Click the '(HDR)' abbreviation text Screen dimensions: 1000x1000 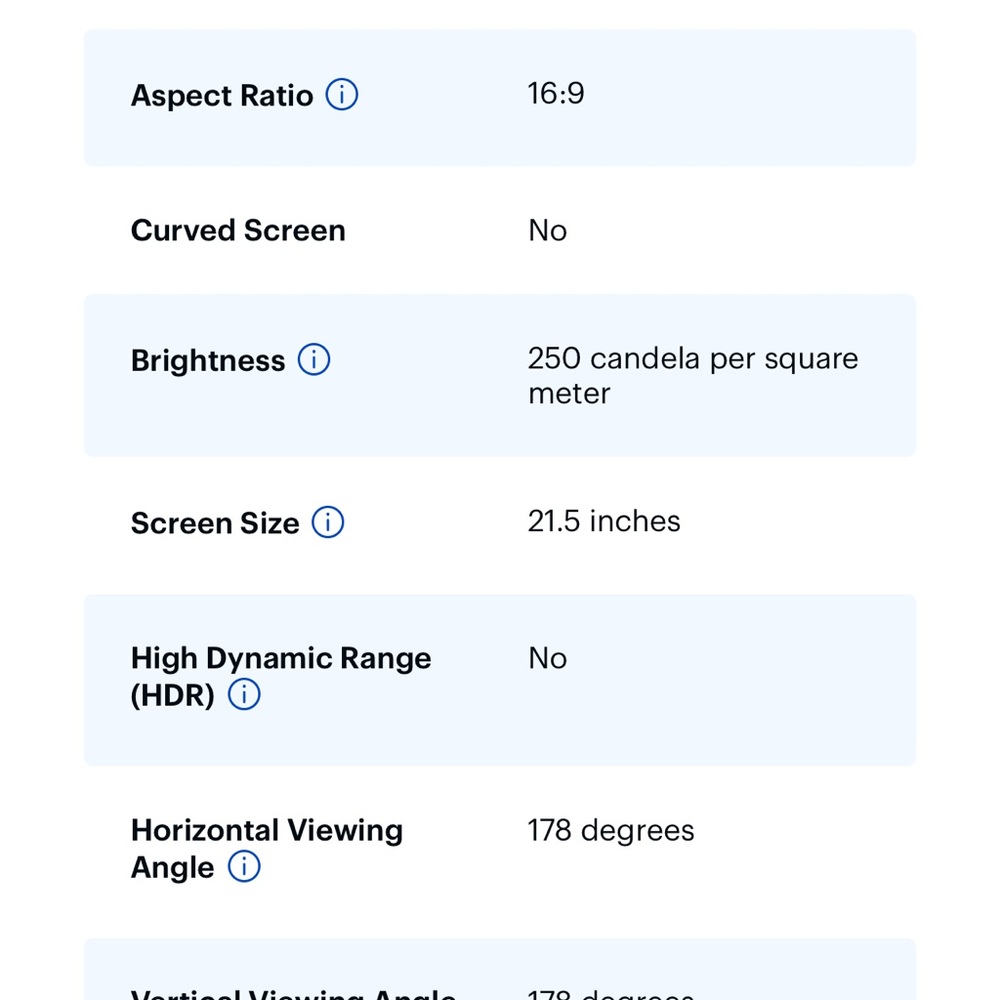pyautogui.click(x=172, y=695)
